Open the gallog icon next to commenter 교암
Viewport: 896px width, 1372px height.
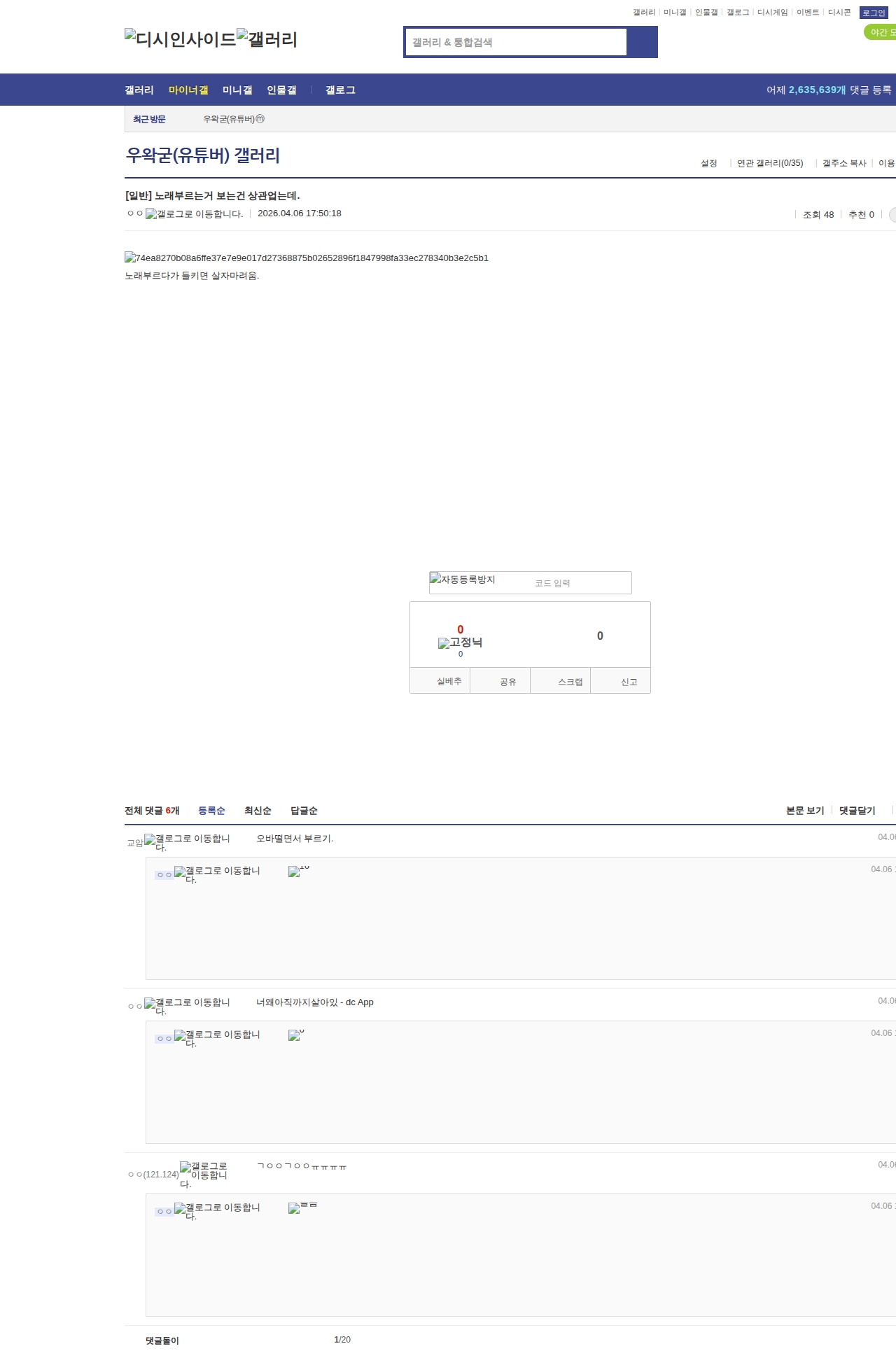[187, 842]
